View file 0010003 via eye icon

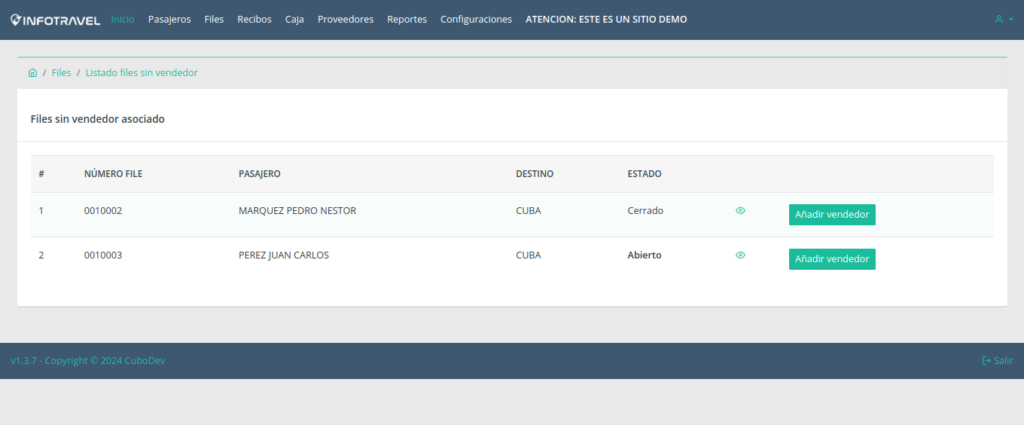click(x=740, y=255)
